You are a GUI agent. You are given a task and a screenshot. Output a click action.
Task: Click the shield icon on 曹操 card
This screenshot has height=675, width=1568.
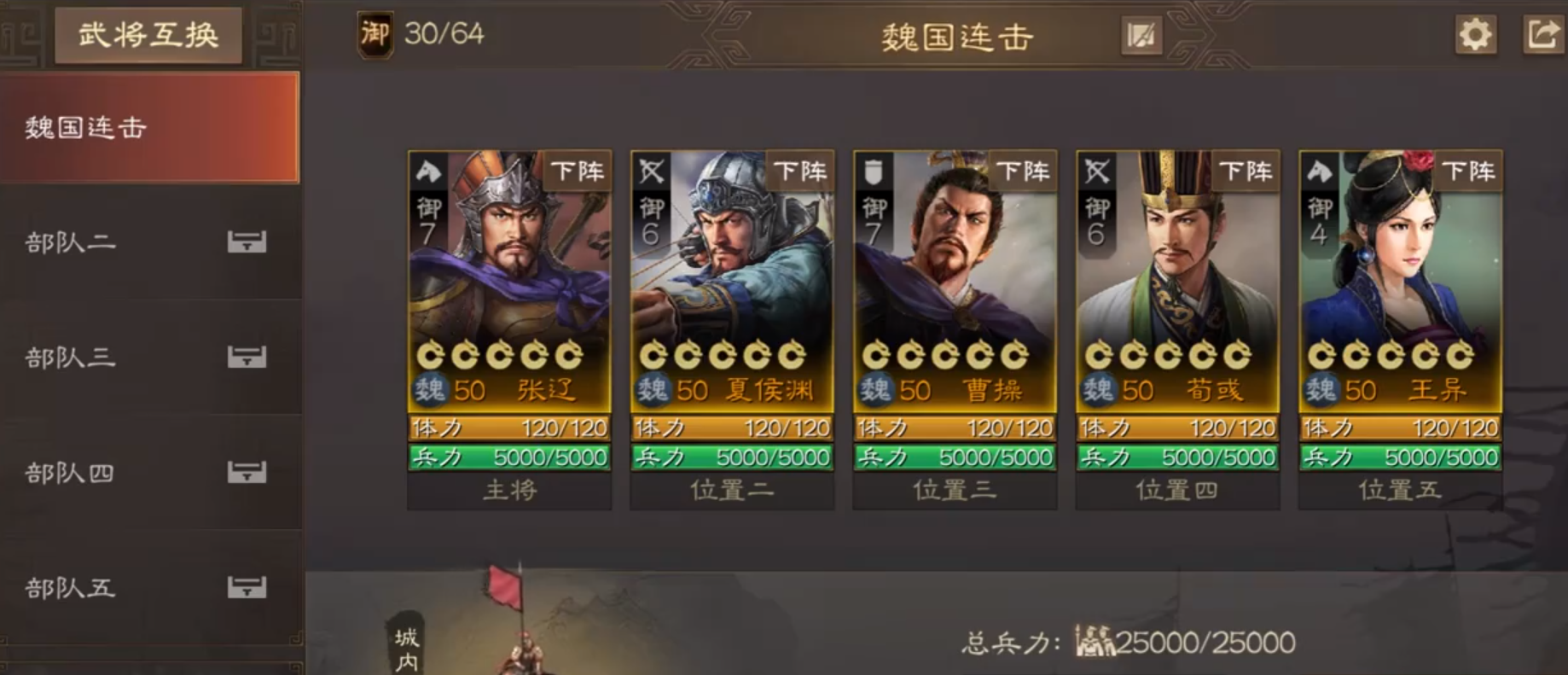(874, 172)
